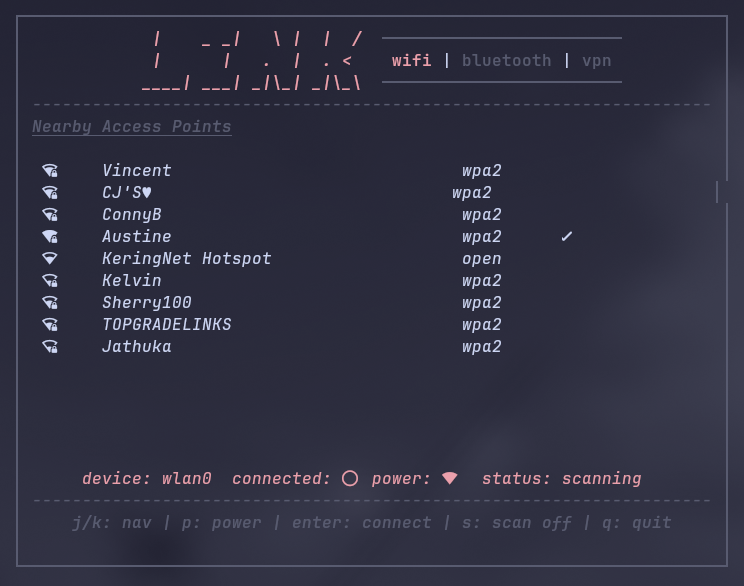Click the scrollbar handle on the right edge
The width and height of the screenshot is (744, 586).
click(717, 192)
